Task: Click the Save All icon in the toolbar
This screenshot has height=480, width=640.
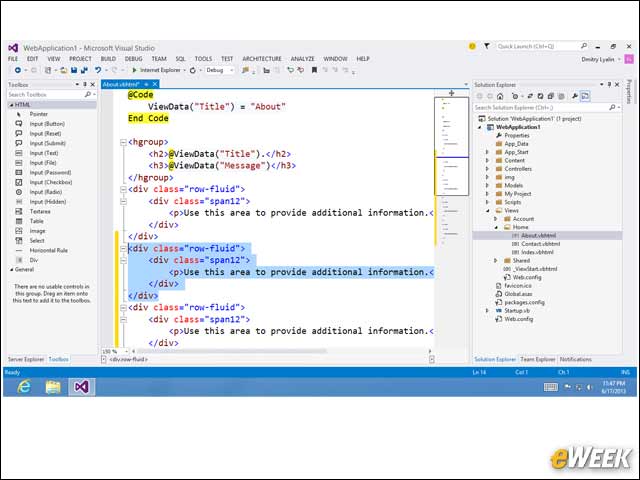Action: (84, 70)
